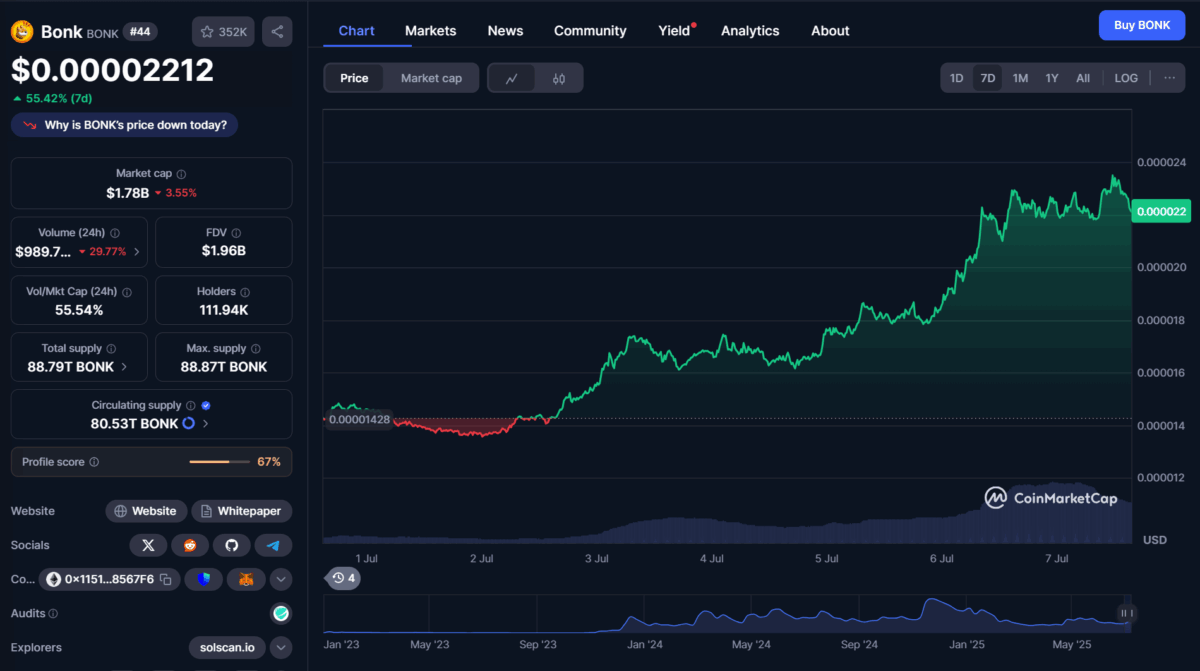The image size is (1200, 671).
Task: Open Bonk's Telegram social link
Action: click(273, 545)
